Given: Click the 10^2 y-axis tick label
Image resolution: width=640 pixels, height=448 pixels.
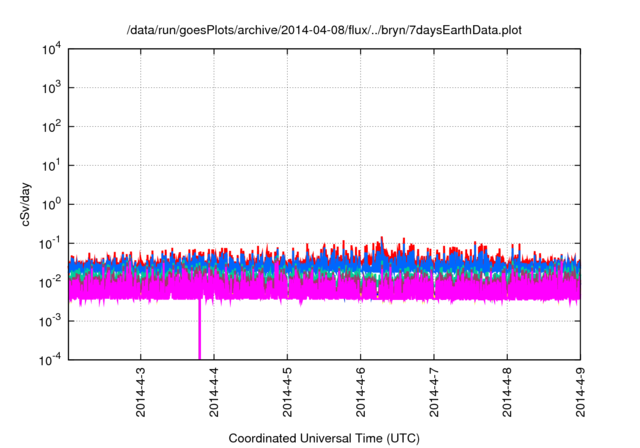Looking at the screenshot, I should click(51, 126).
